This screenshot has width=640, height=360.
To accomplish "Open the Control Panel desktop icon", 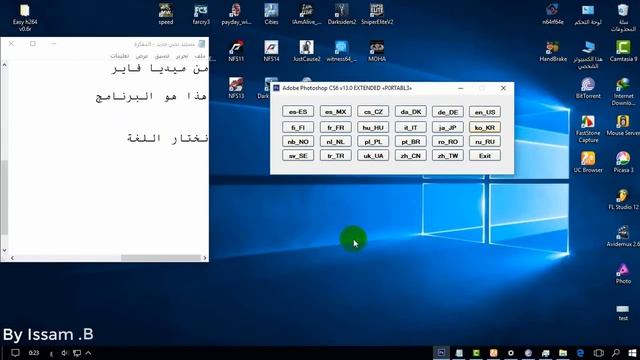I will [x=588, y=14].
